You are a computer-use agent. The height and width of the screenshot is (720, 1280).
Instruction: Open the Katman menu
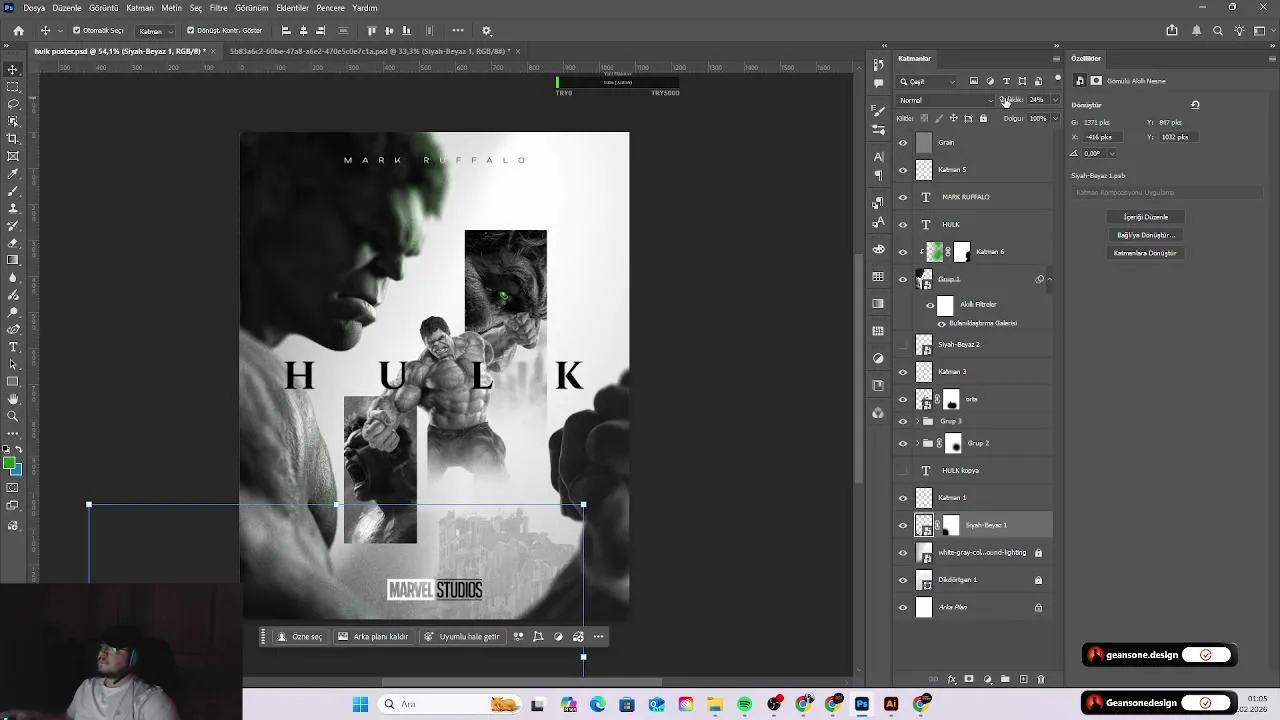140,8
